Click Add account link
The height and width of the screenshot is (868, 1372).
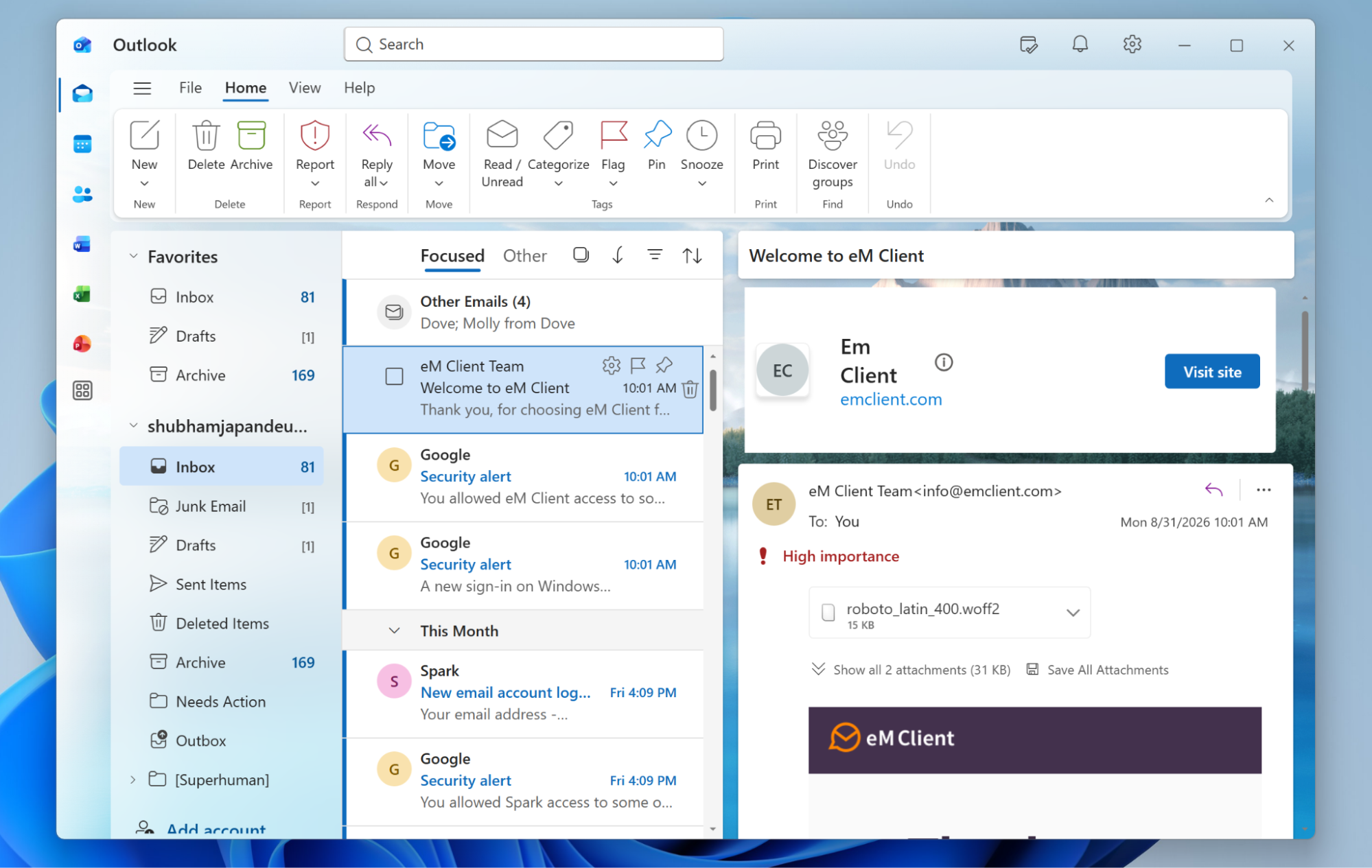(216, 829)
